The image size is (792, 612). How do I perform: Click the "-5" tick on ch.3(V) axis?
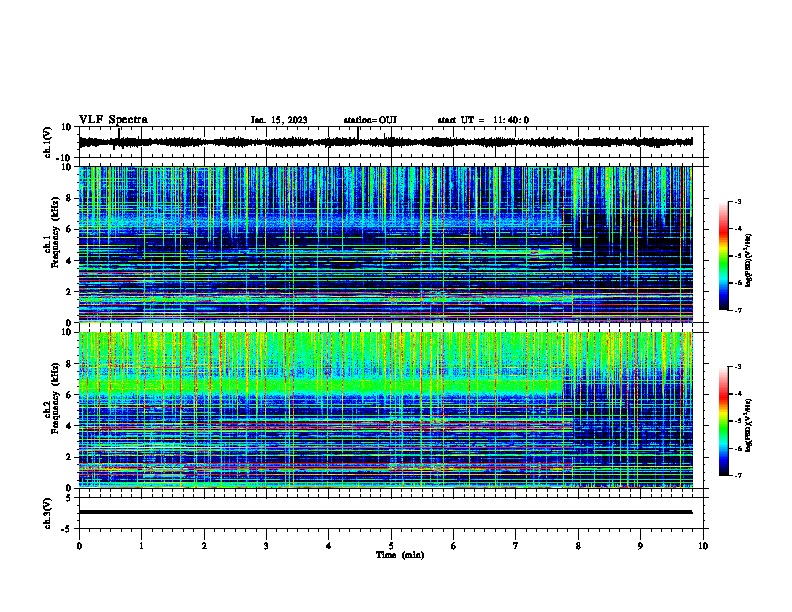tap(68, 529)
